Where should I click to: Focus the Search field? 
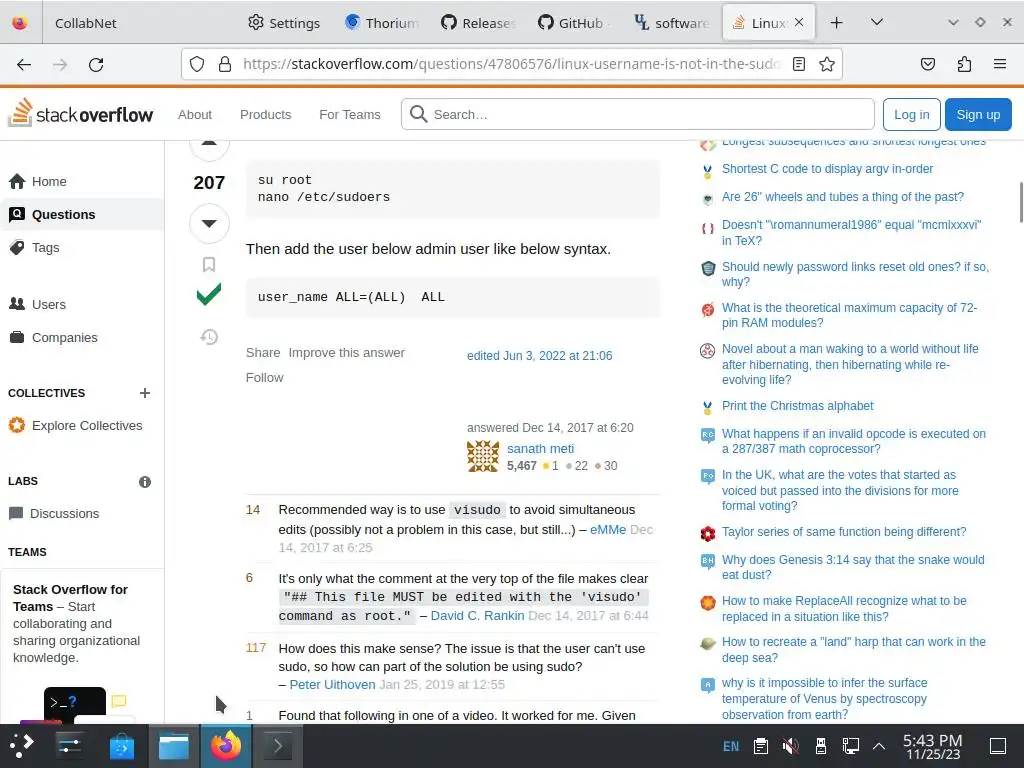[637, 114]
